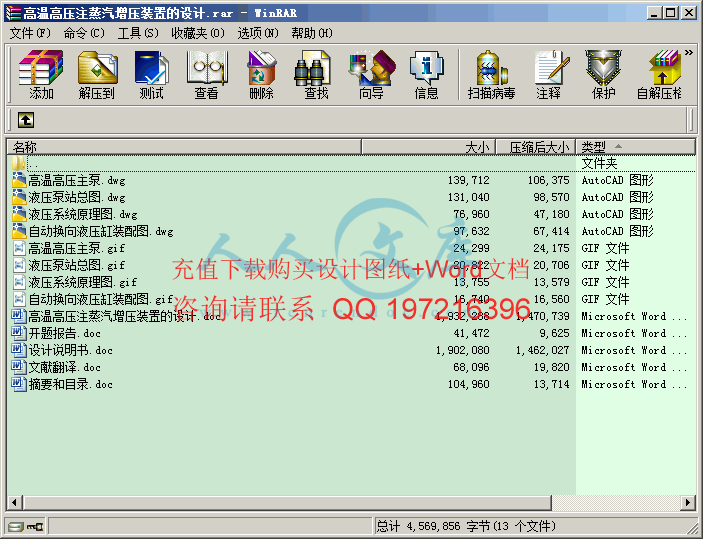This screenshot has width=703, height=539.
Task: Click WinRAR title bar app icon
Action: click(x=13, y=13)
